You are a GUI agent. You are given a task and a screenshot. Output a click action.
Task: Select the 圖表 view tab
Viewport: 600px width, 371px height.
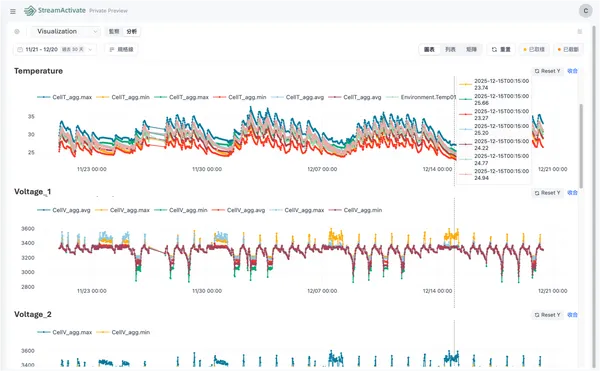click(429, 50)
